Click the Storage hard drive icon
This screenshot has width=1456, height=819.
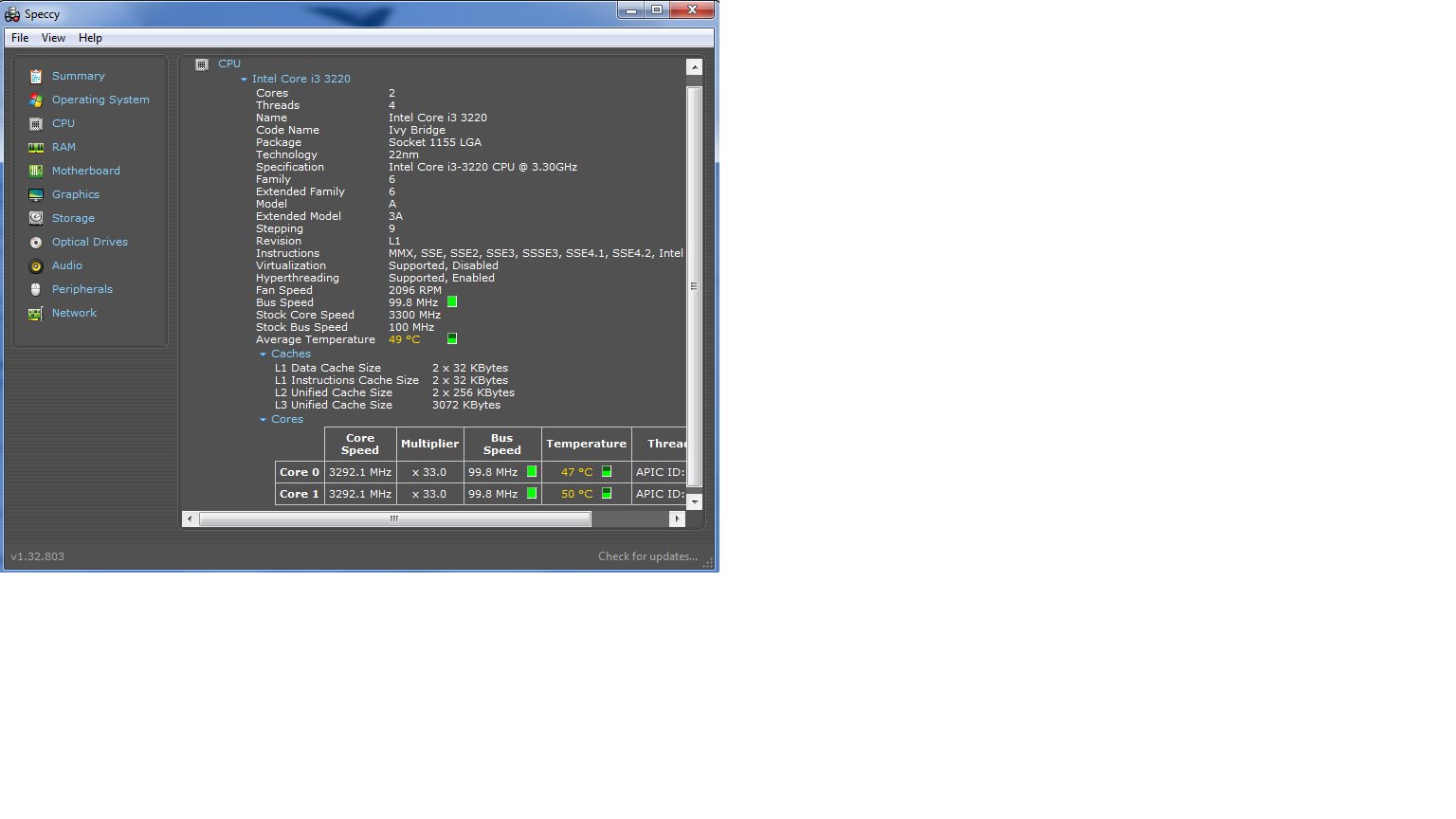click(x=36, y=218)
